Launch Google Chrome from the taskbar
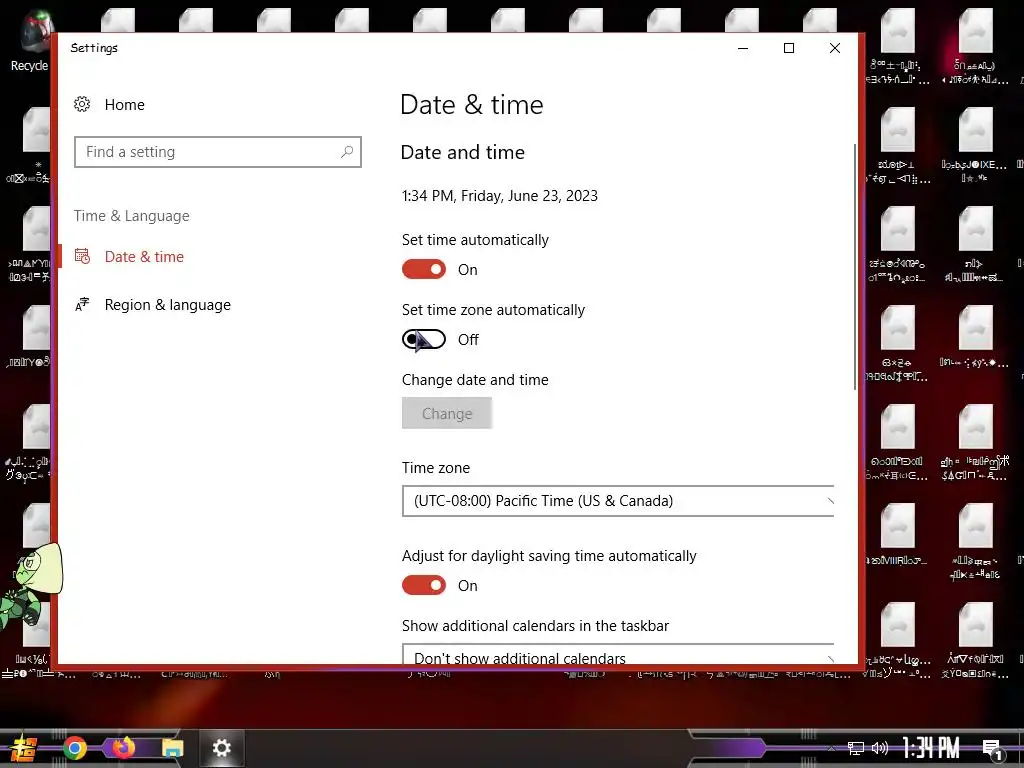This screenshot has height=768, width=1024. pos(75,748)
